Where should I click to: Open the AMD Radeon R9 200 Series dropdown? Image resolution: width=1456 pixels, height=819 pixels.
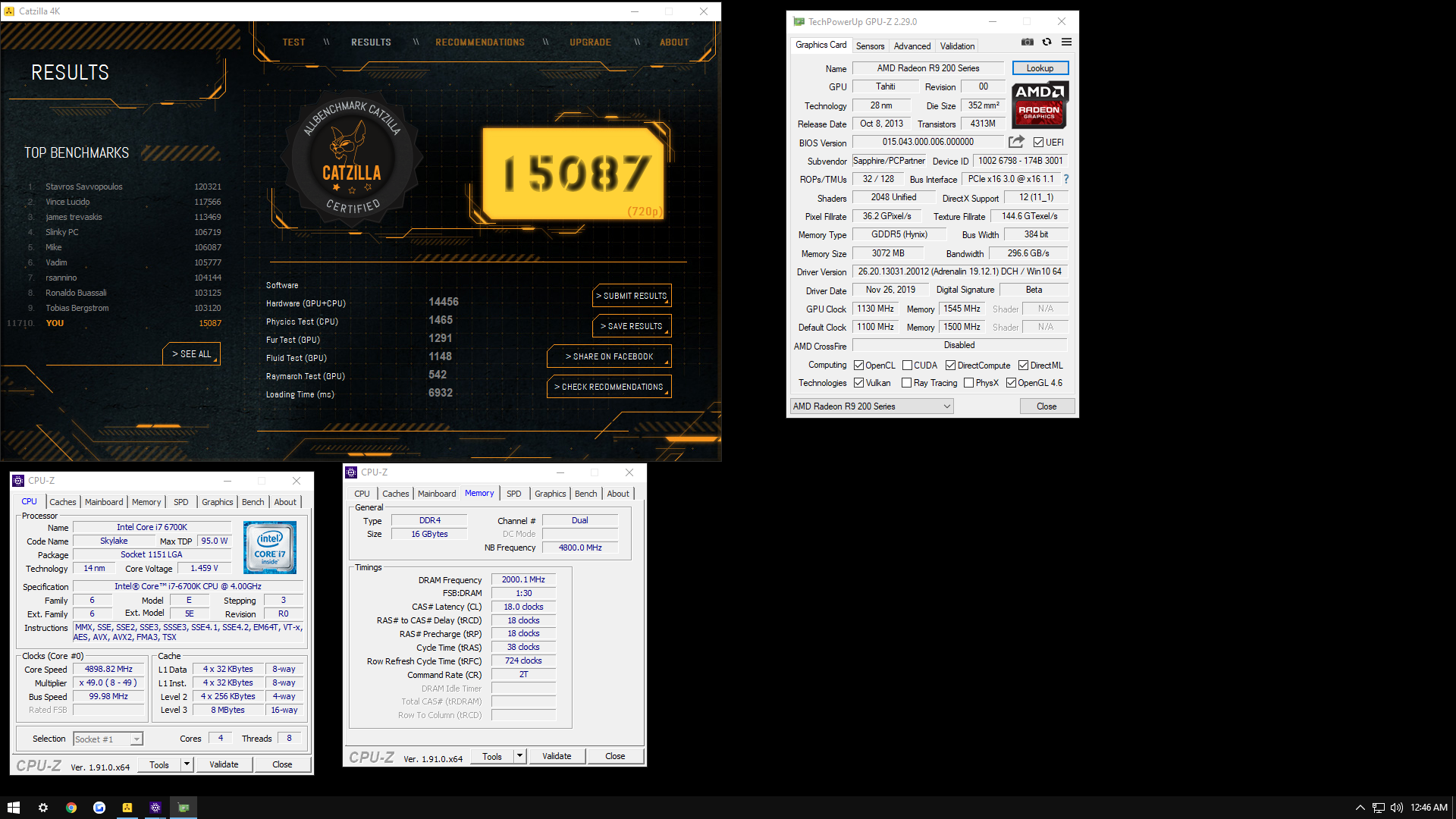[x=871, y=406]
